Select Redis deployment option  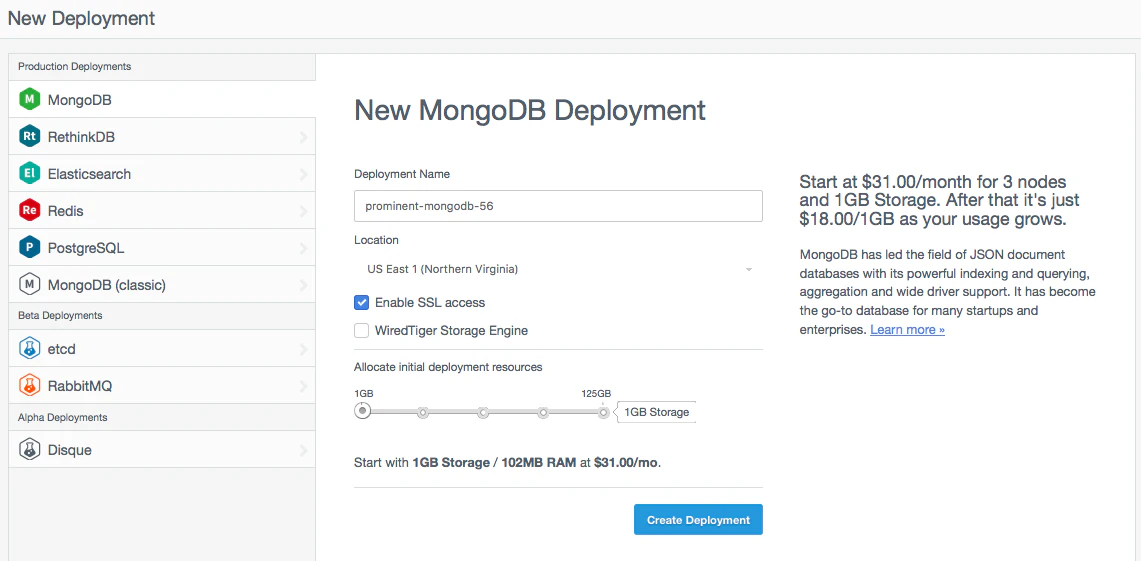(162, 210)
